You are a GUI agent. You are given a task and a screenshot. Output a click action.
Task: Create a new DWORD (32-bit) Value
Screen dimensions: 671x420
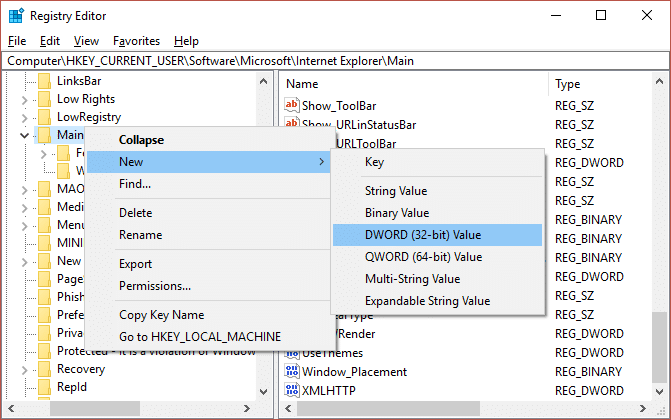click(x=437, y=235)
